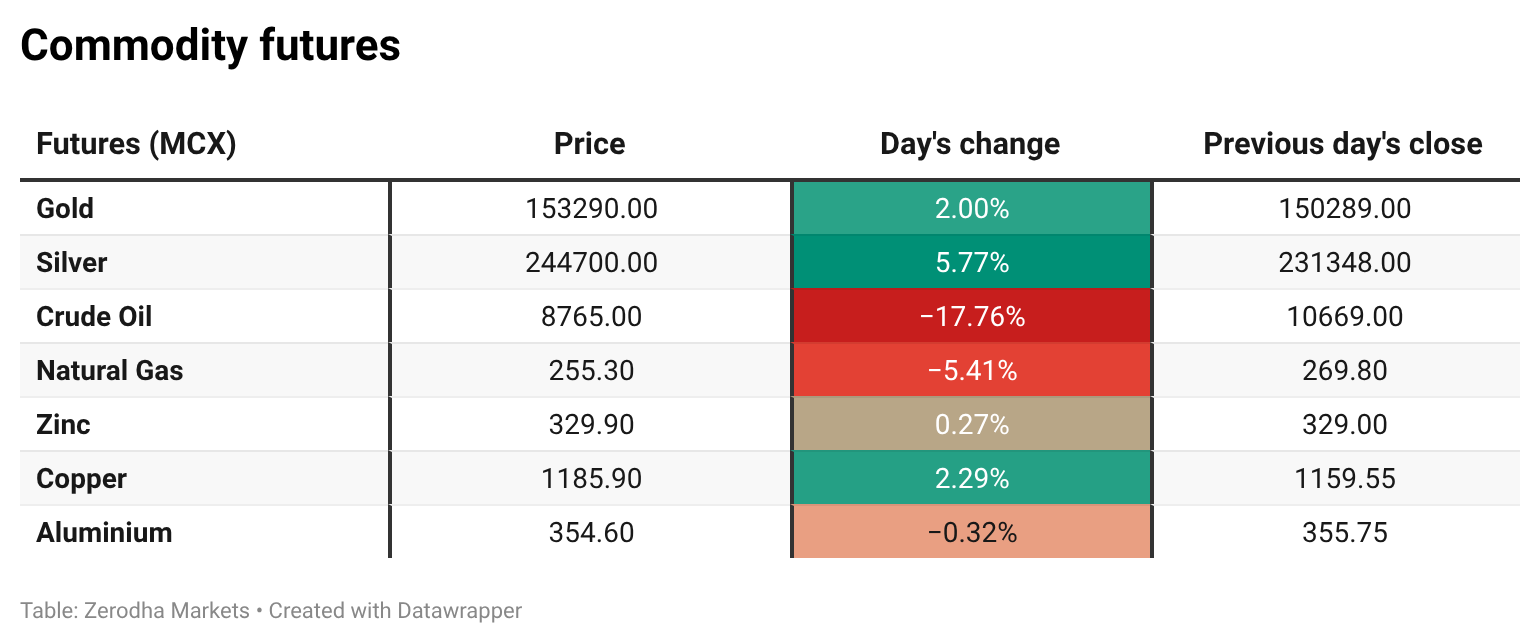Screen dimensions: 1540x644
Task: Sort by the "Day's change" header
Action: click(x=969, y=144)
